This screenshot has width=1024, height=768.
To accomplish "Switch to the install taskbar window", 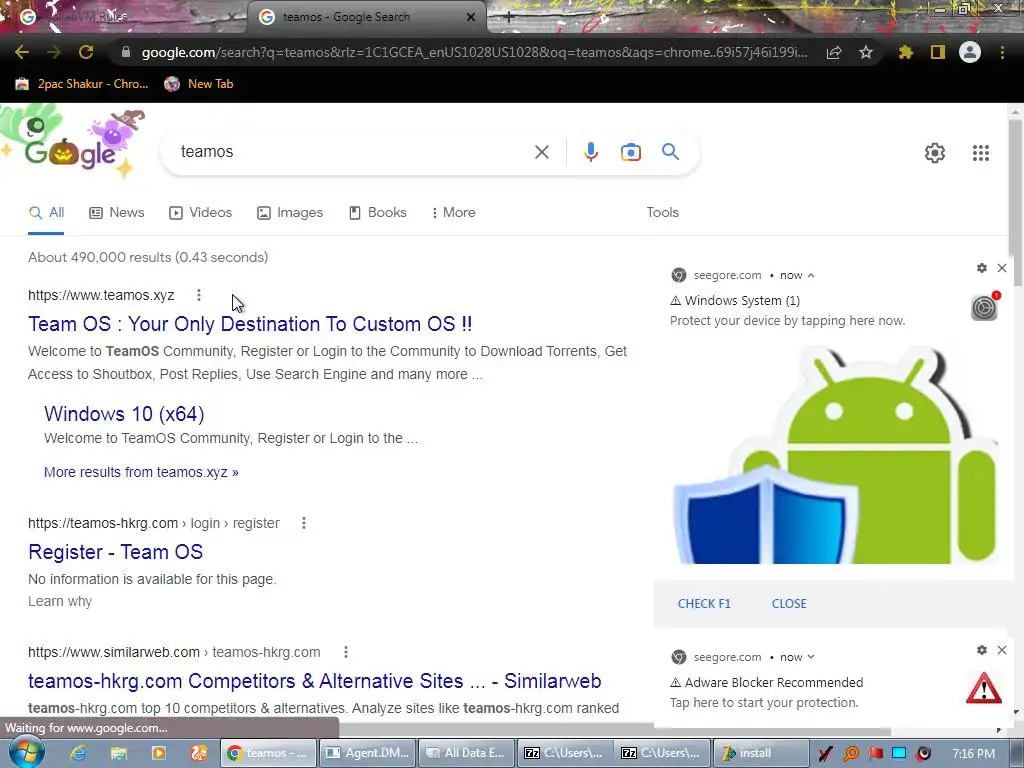I will click(761, 753).
